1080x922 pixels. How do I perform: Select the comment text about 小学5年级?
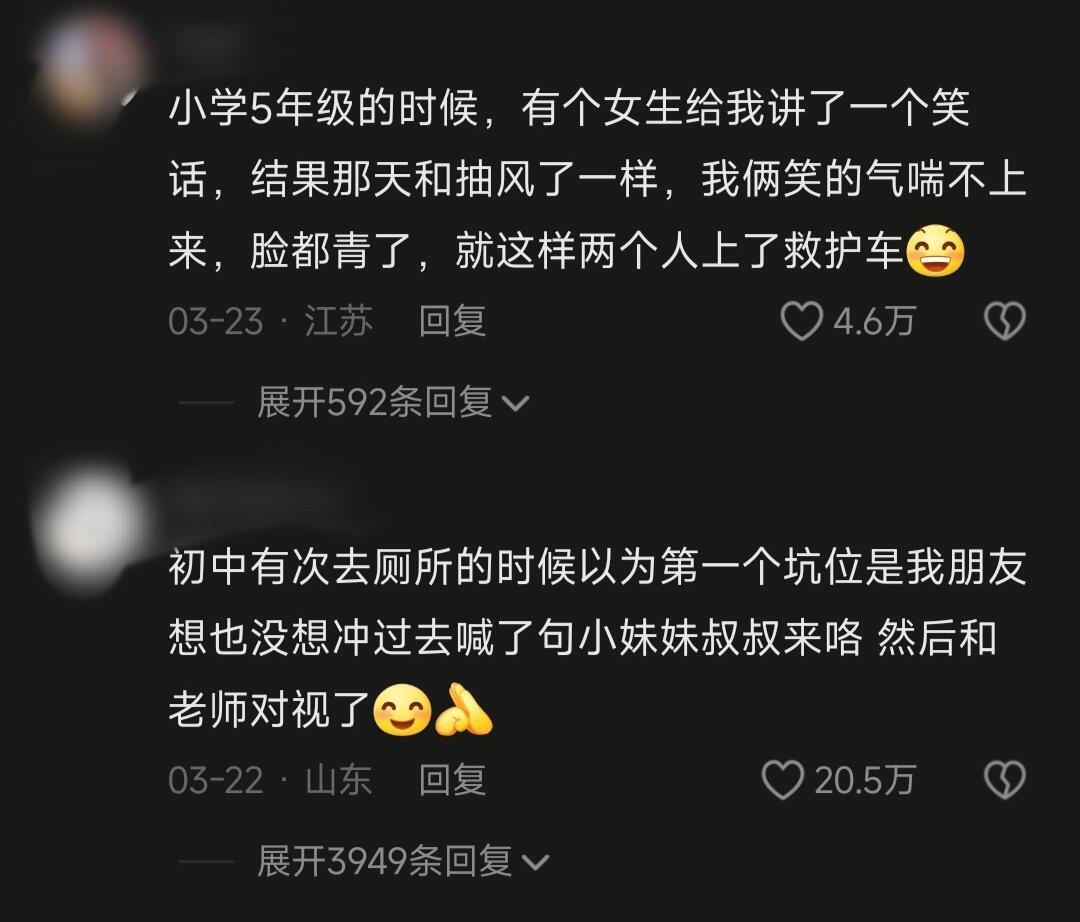click(598, 180)
